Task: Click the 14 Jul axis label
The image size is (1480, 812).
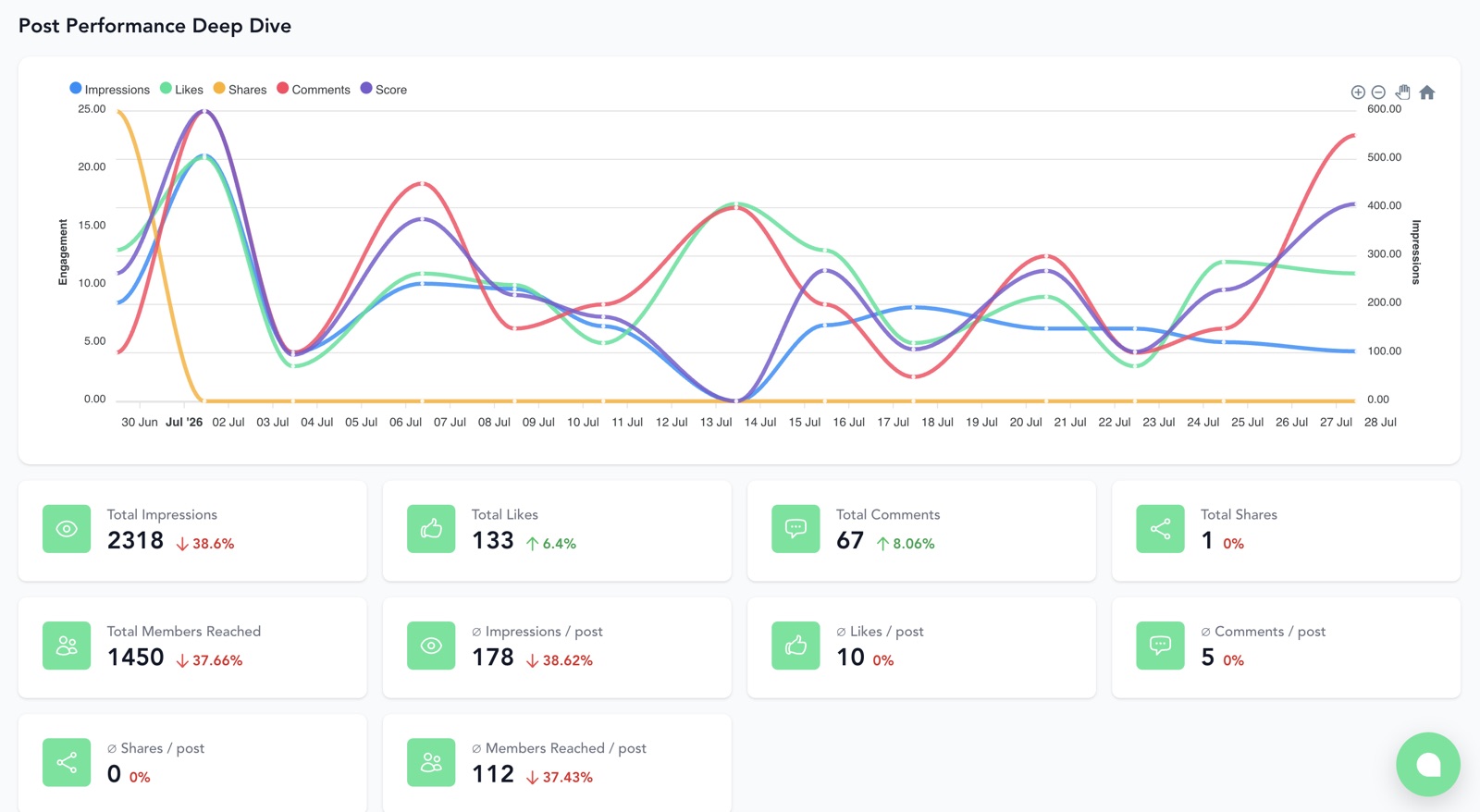Action: [x=760, y=422]
